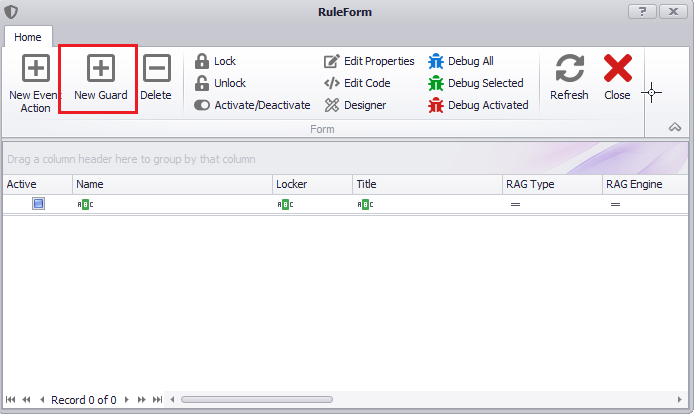
Task: Click the New Guard button
Action: [100, 78]
